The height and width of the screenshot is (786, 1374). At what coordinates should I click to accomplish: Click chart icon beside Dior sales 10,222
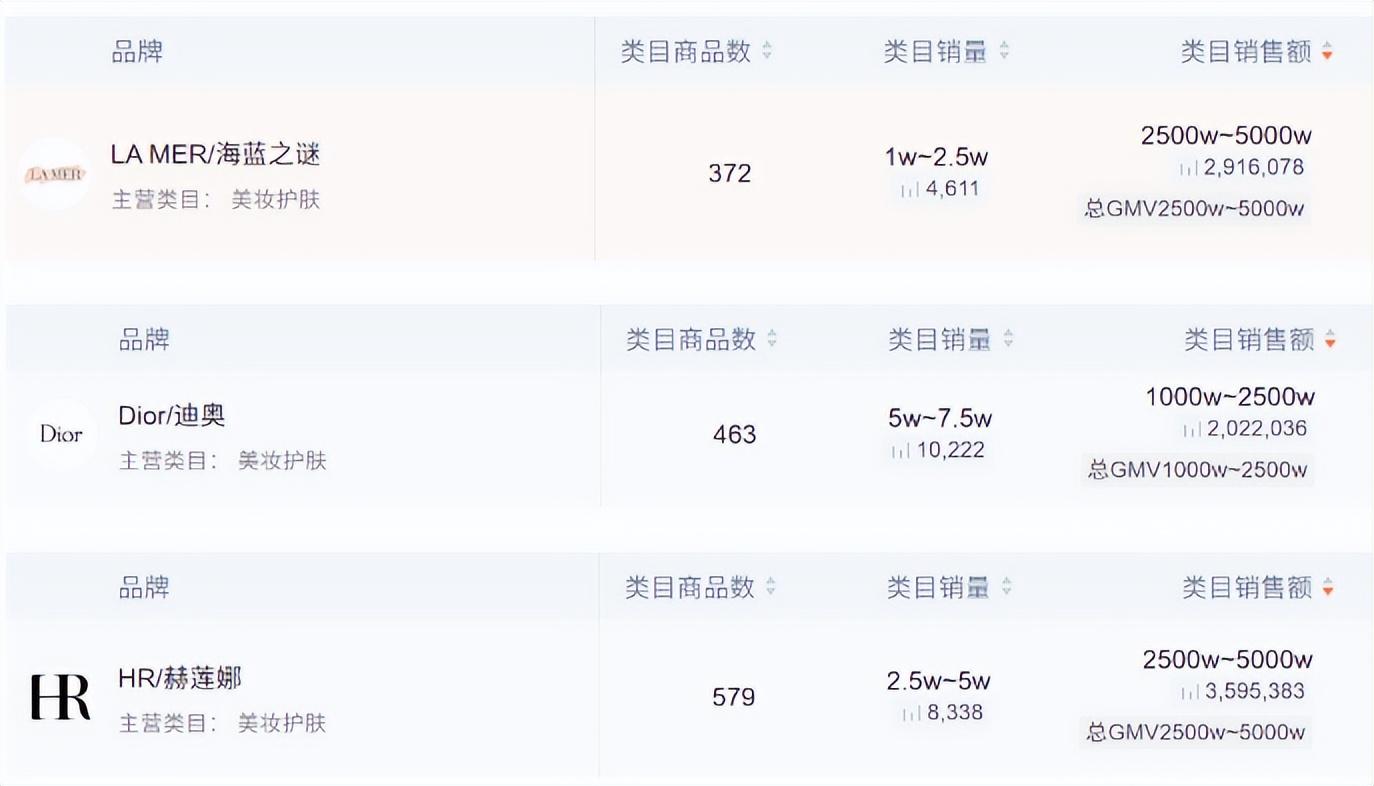point(900,451)
